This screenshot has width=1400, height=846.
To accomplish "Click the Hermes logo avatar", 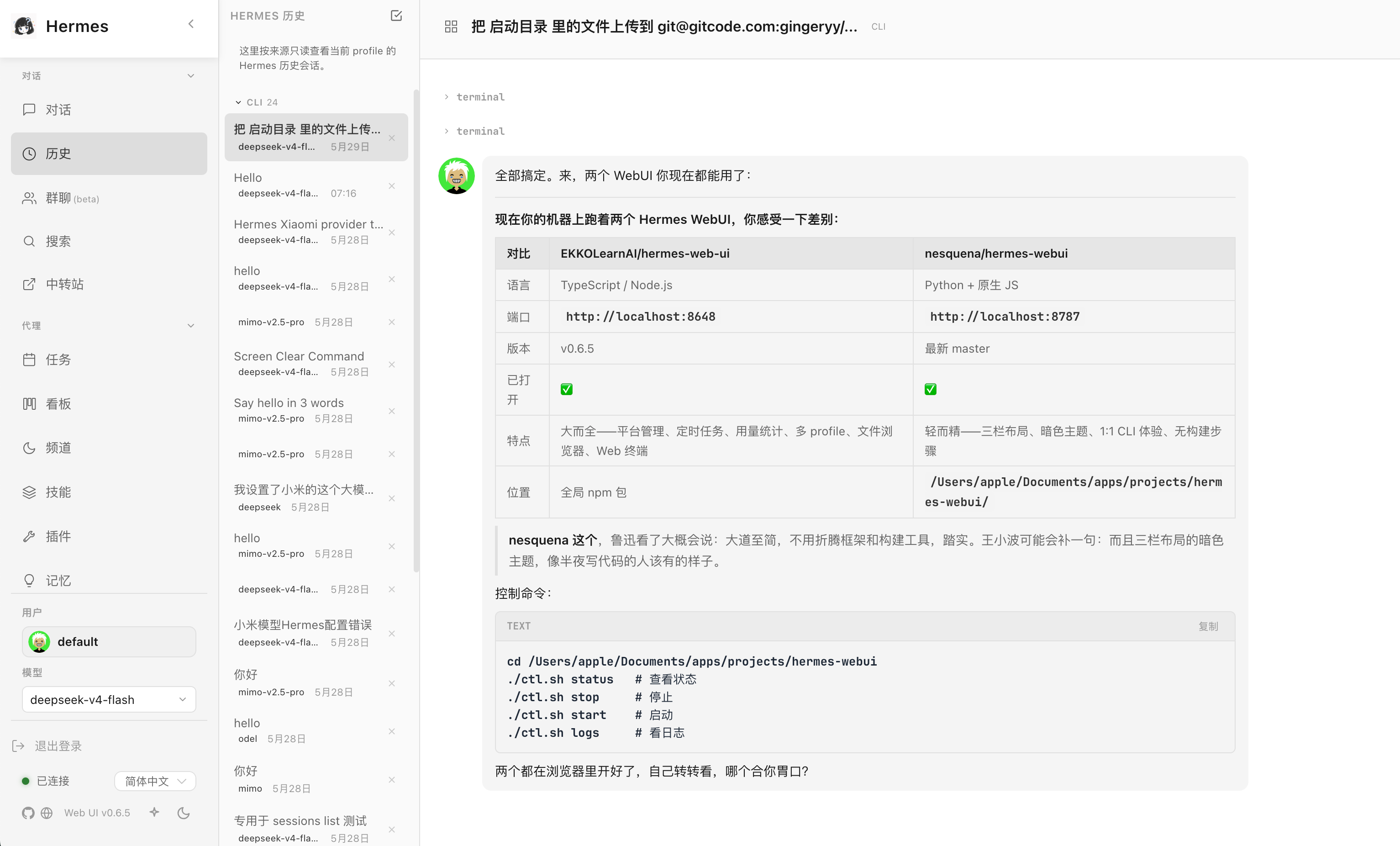I will pos(24,26).
